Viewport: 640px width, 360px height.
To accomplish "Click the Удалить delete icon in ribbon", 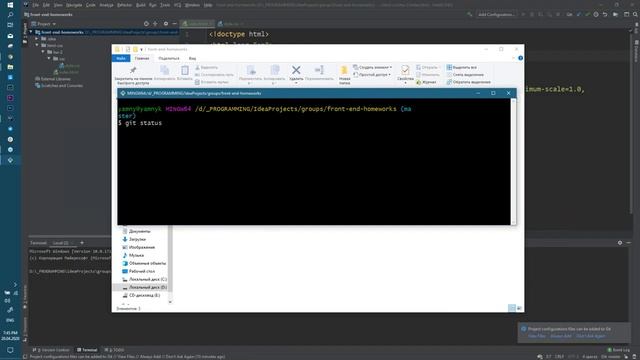I will tap(296, 70).
